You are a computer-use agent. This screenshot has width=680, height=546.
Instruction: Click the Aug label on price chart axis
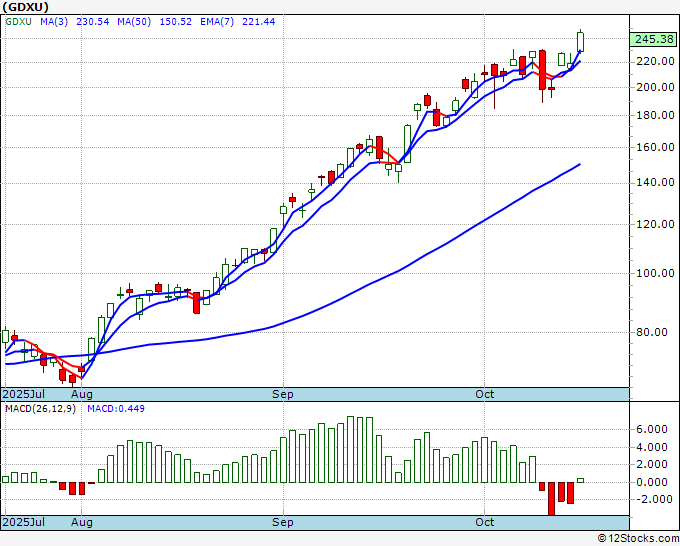(82, 394)
